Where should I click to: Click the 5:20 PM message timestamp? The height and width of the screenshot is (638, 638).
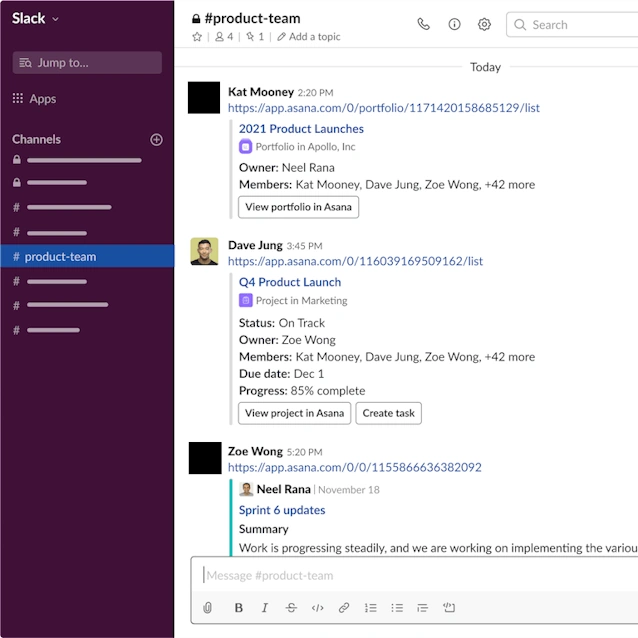point(304,452)
